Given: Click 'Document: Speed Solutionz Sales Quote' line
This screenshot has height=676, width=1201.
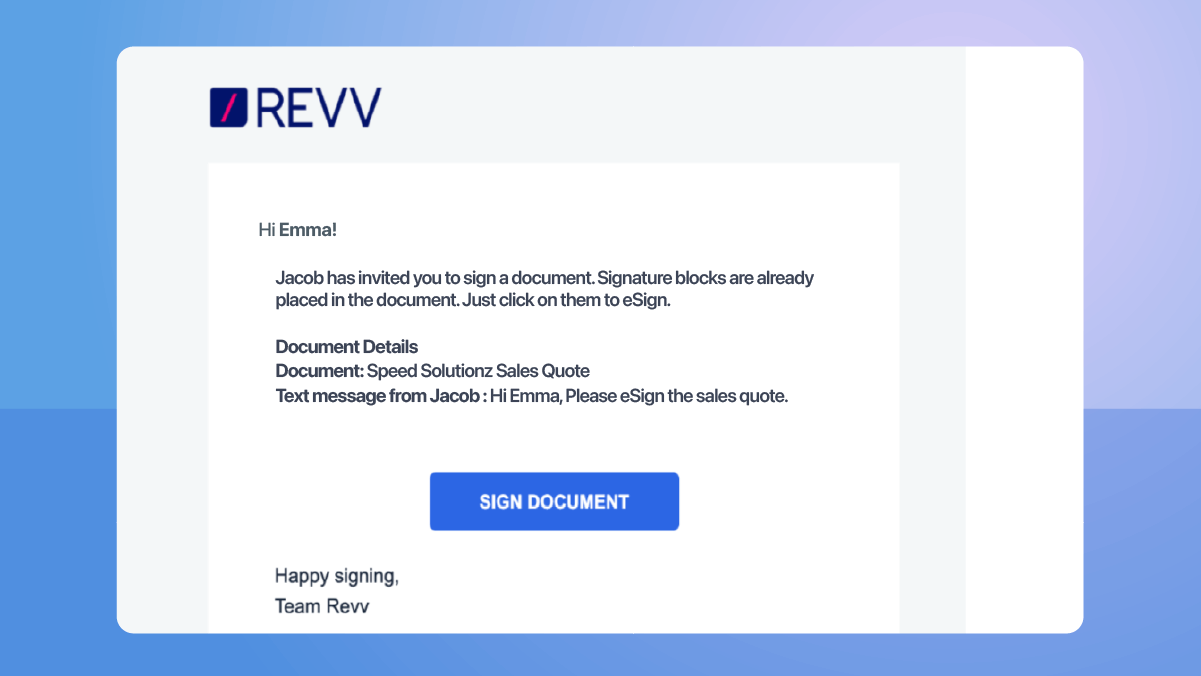Looking at the screenshot, I should [433, 371].
